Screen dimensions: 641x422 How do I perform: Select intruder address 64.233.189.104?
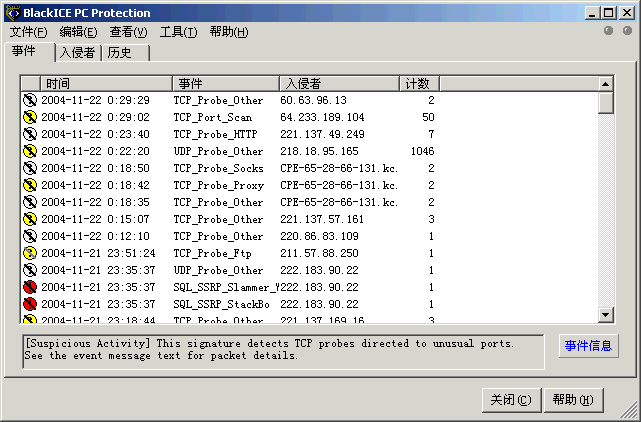322,117
